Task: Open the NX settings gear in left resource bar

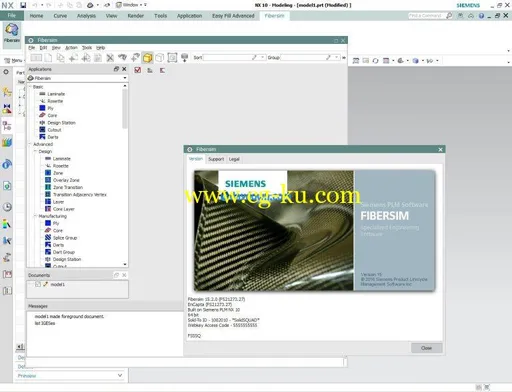Action: click(6, 72)
